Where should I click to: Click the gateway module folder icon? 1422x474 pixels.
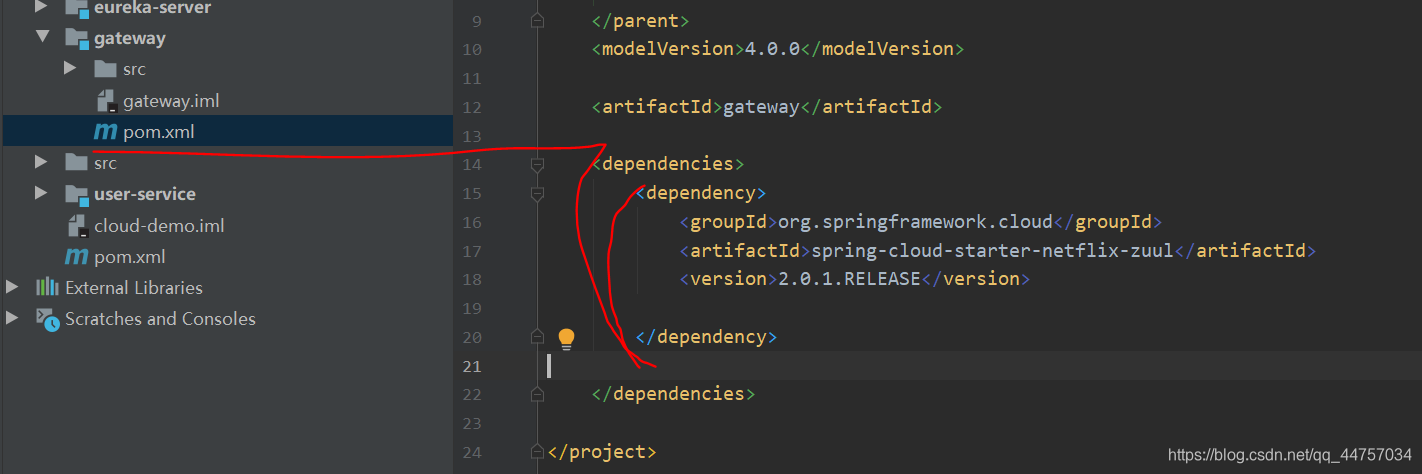76,39
